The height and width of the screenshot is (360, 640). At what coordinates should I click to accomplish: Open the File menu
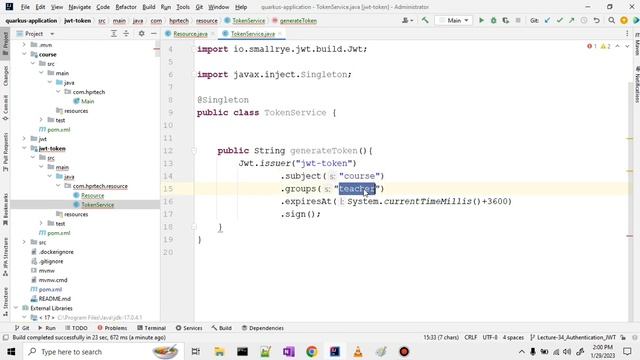pyautogui.click(x=25, y=7)
